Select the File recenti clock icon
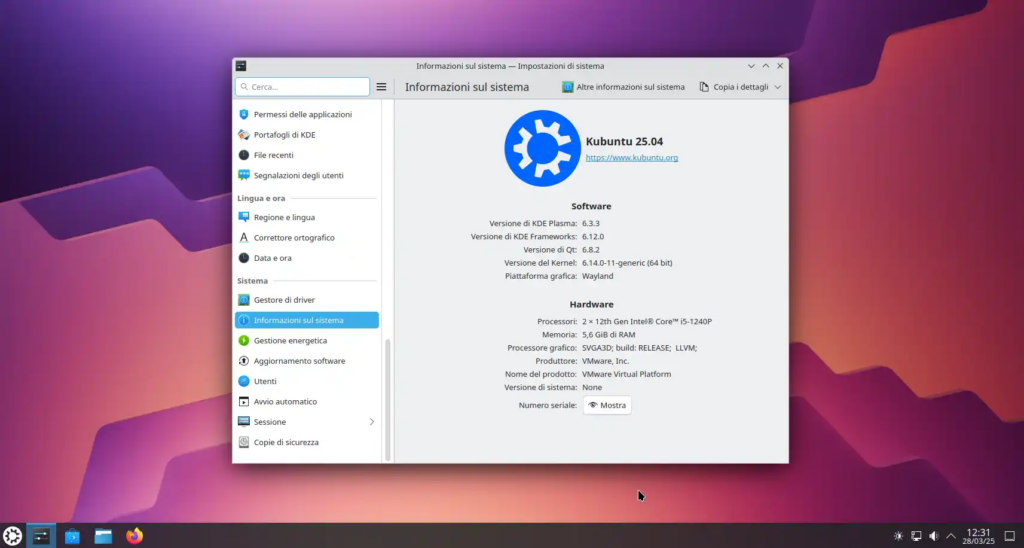The image size is (1024, 548). pos(244,155)
